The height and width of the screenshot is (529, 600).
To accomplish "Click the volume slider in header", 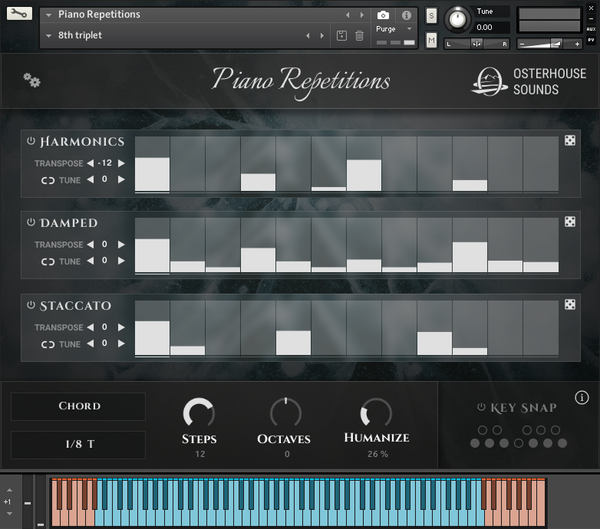I will [549, 44].
